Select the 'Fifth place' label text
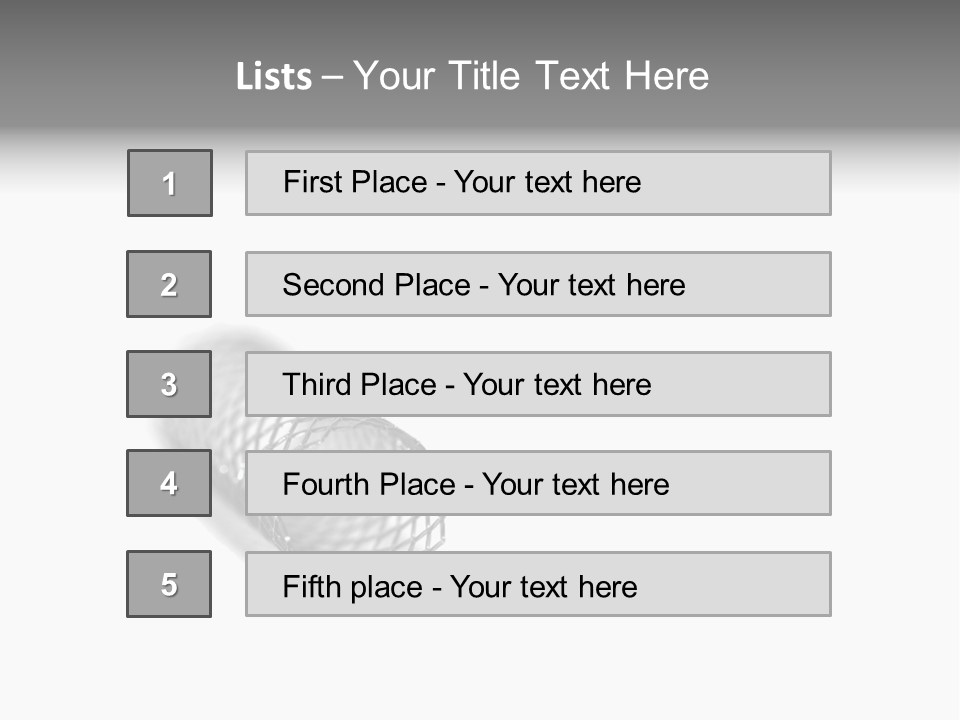Viewport: 960px width, 720px height. (x=352, y=587)
